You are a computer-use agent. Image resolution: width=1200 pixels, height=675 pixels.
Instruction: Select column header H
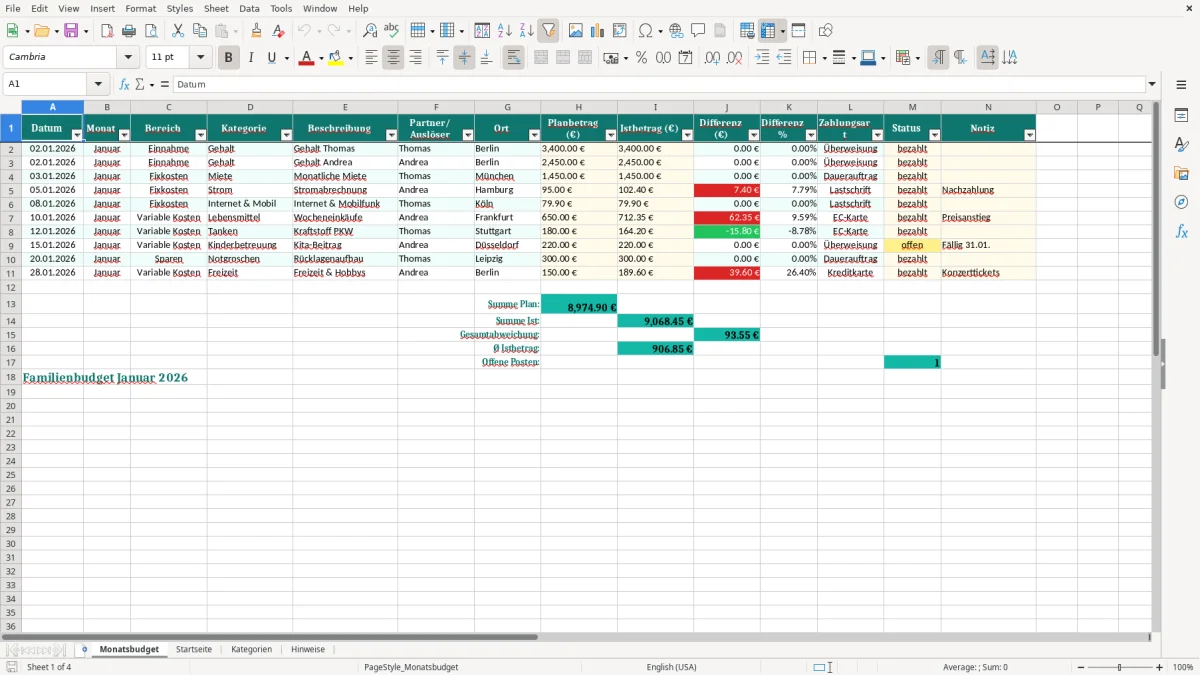point(578,107)
